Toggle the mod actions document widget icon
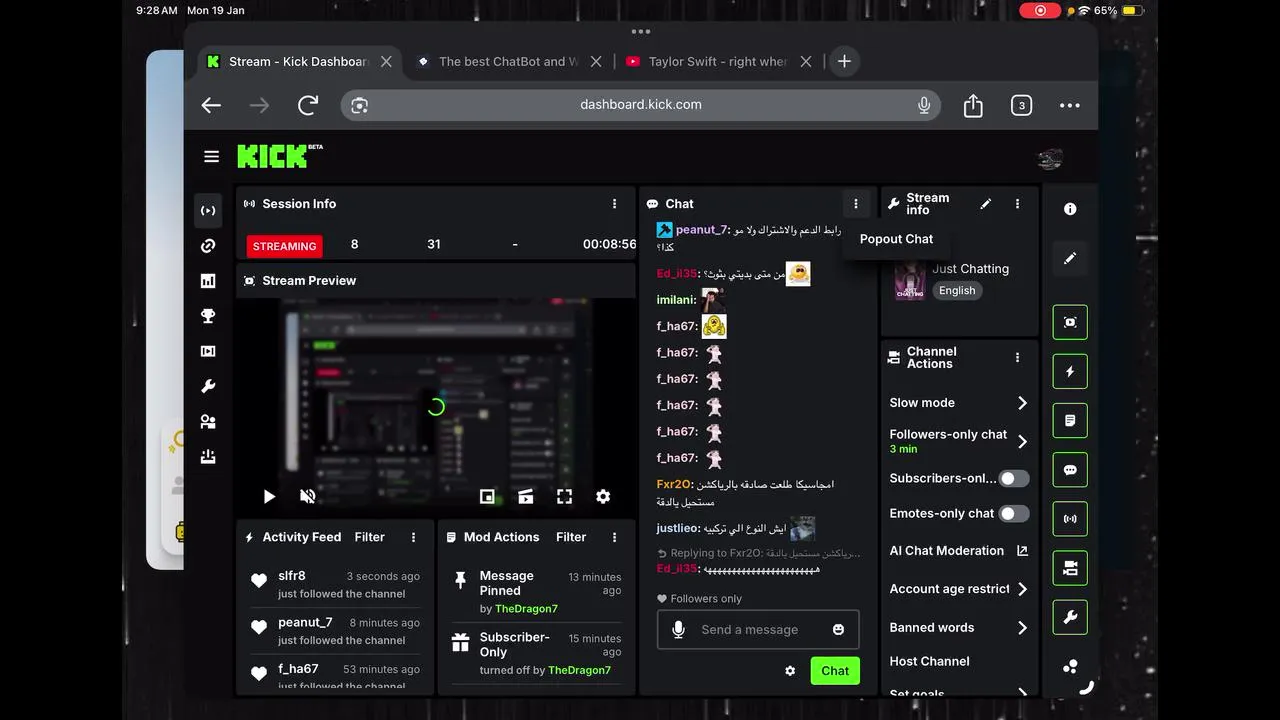 point(1070,421)
